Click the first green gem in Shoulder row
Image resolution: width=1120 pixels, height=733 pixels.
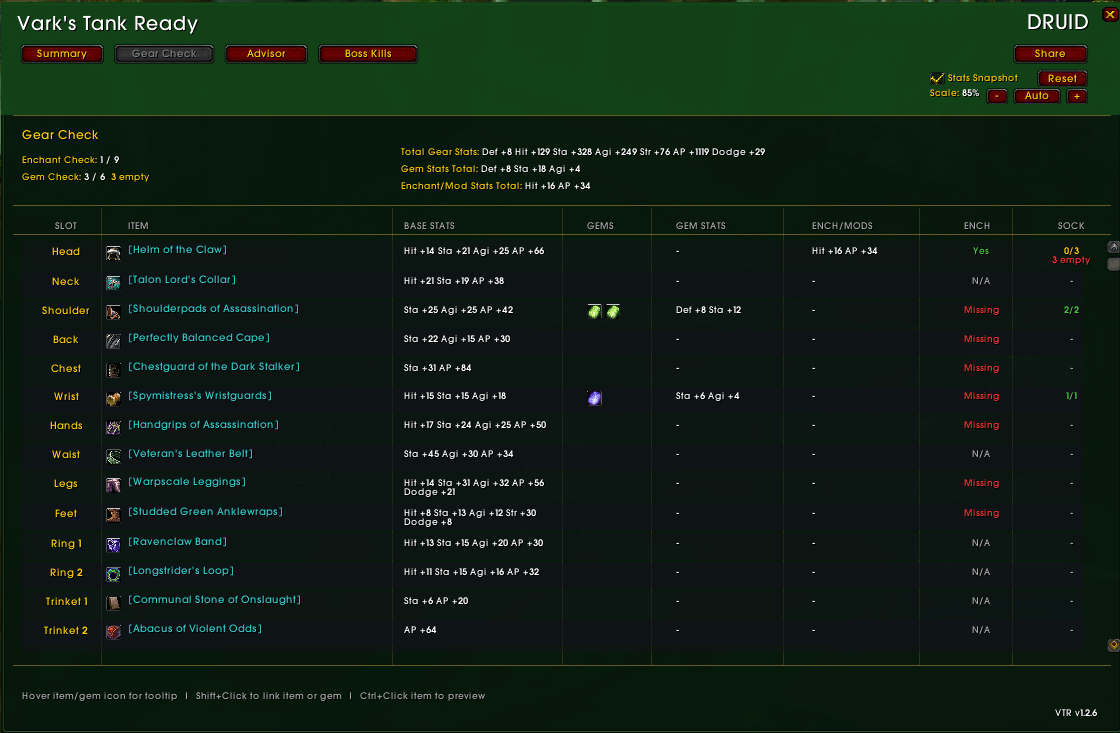pos(594,311)
